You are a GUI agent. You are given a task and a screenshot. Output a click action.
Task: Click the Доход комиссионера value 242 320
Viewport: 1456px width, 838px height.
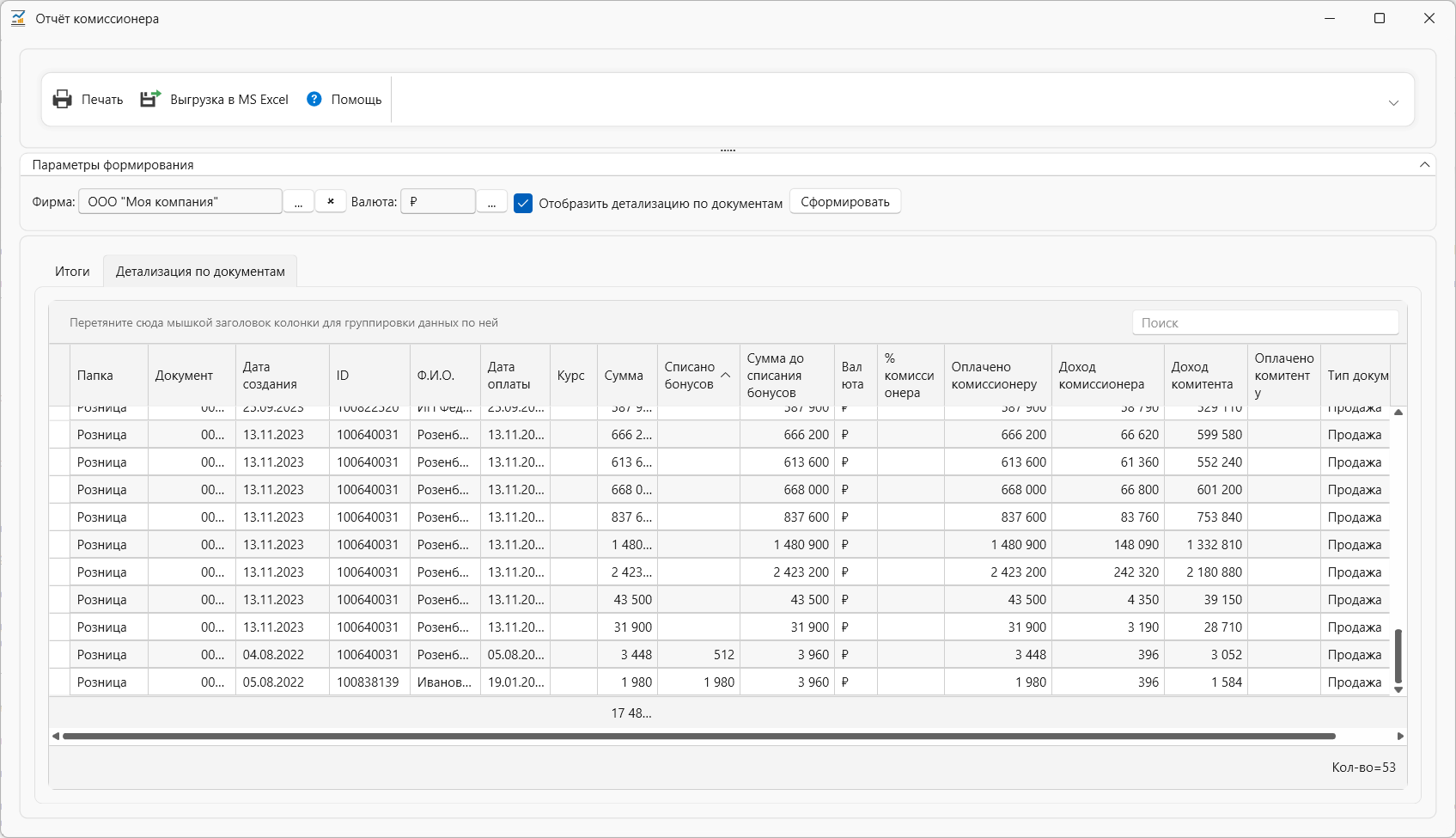pyautogui.click(x=1108, y=572)
